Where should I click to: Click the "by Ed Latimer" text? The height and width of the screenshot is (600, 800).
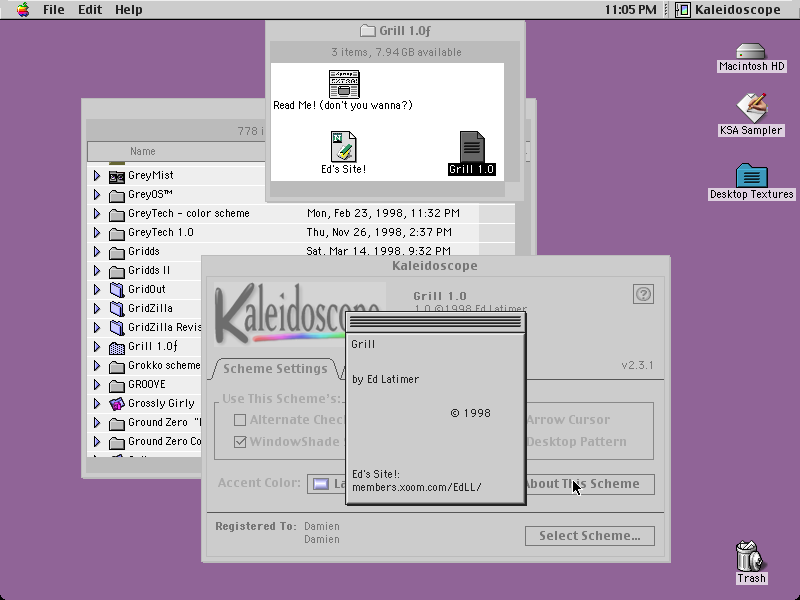385,380
